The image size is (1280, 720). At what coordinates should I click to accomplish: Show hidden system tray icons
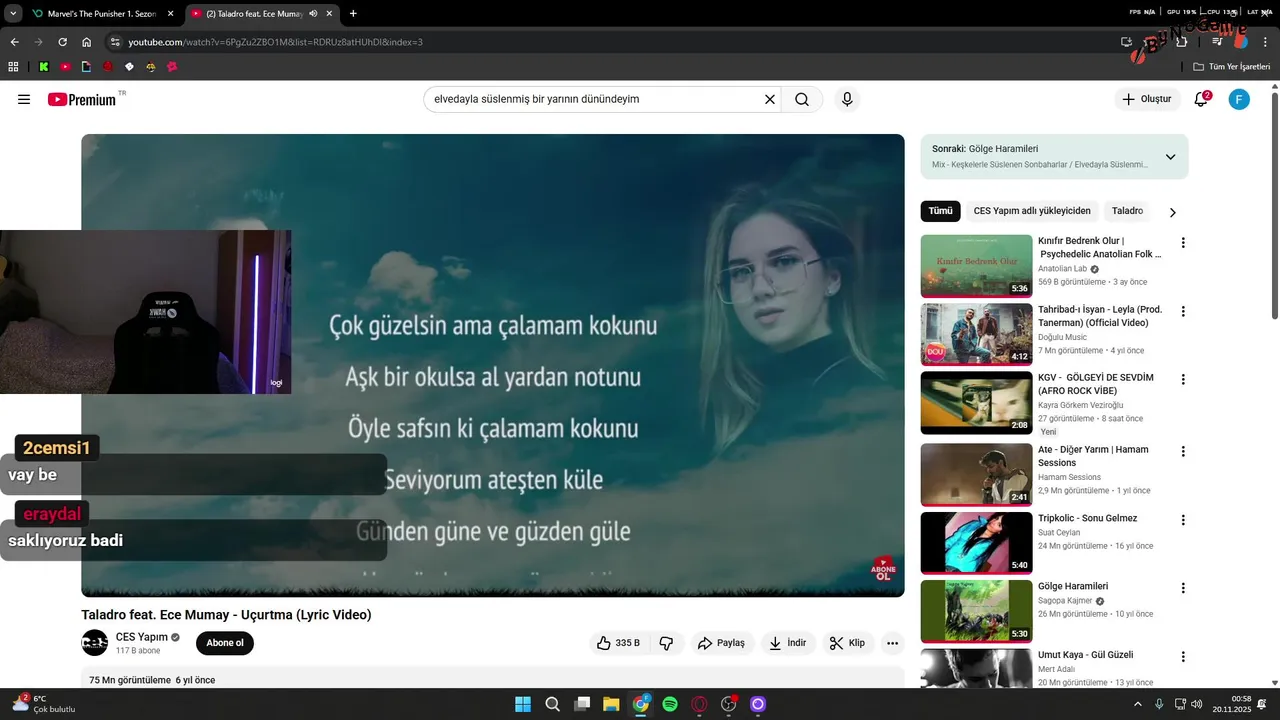coord(1139,704)
